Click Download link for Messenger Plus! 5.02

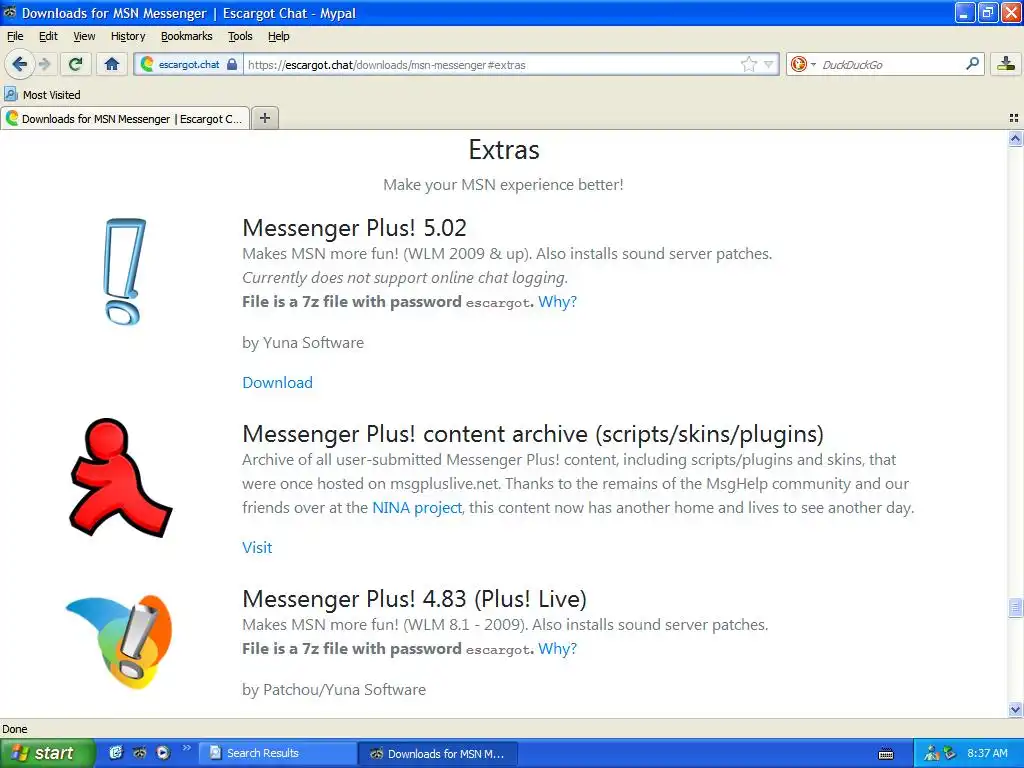coord(278,383)
